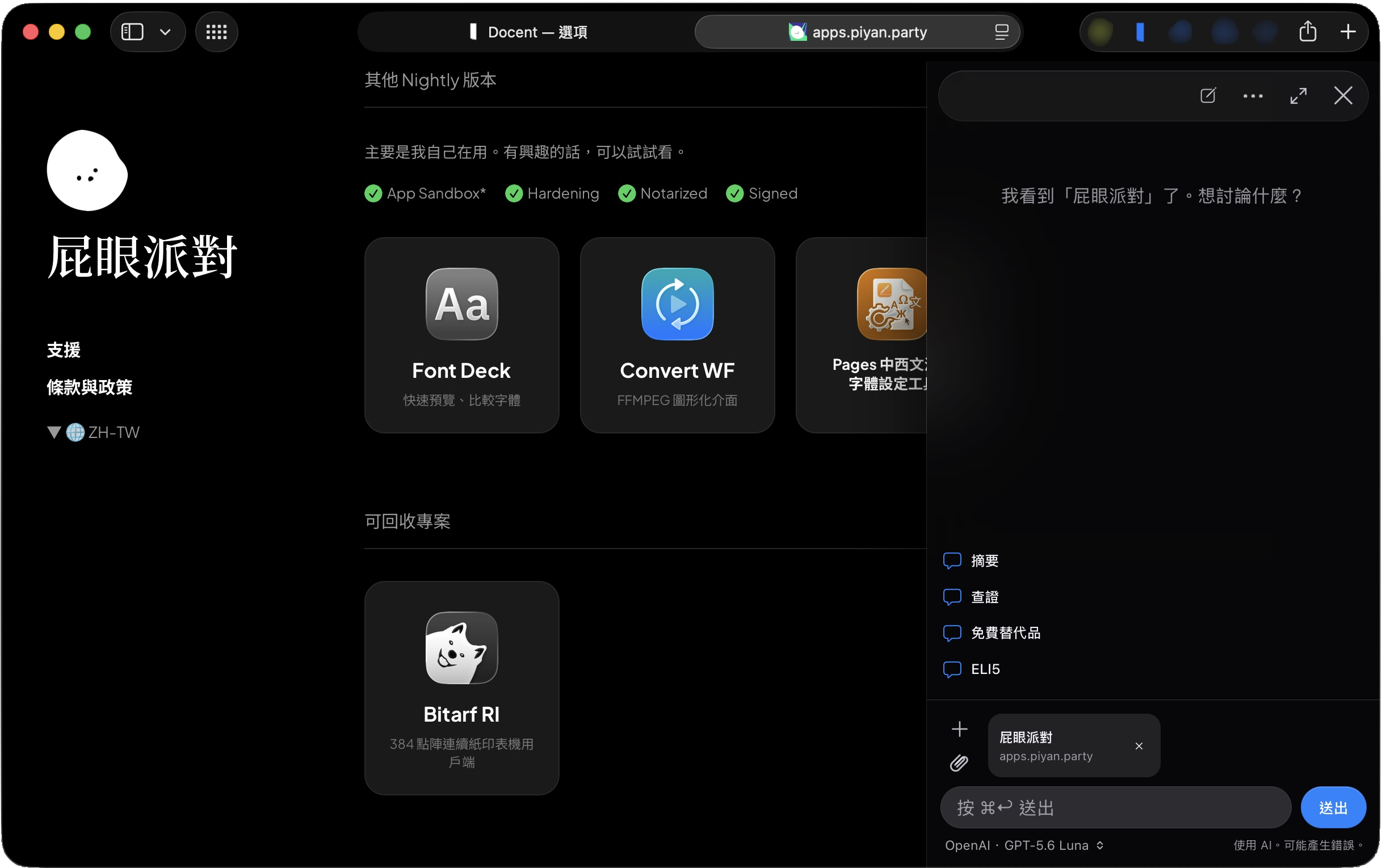Click the 可回收專案 heading
1382x868 pixels.
pyautogui.click(x=408, y=521)
